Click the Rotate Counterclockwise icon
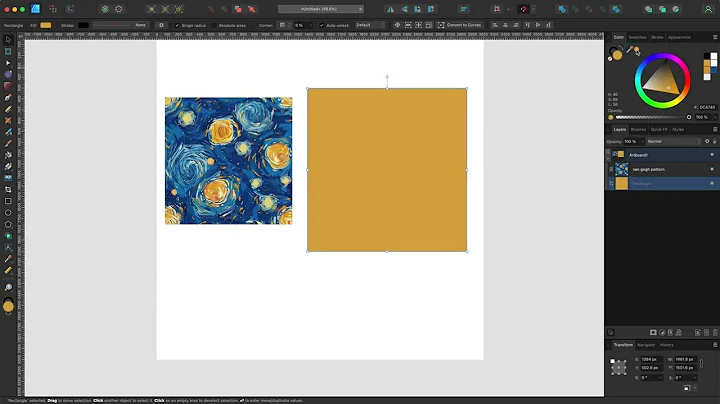 point(417,9)
